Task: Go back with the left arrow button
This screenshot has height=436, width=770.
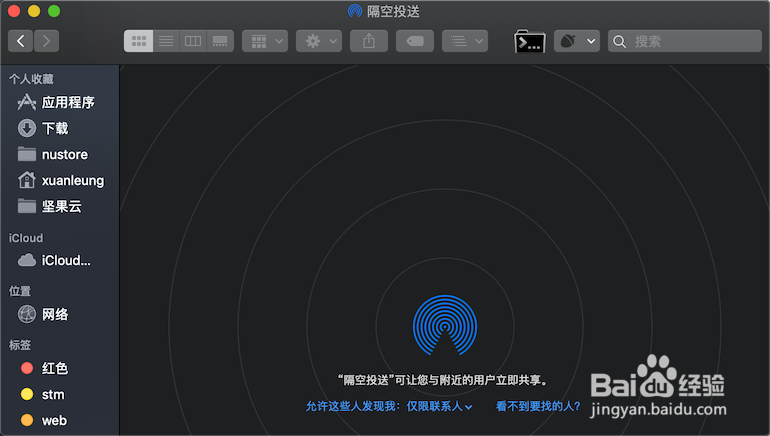Action: [x=21, y=41]
